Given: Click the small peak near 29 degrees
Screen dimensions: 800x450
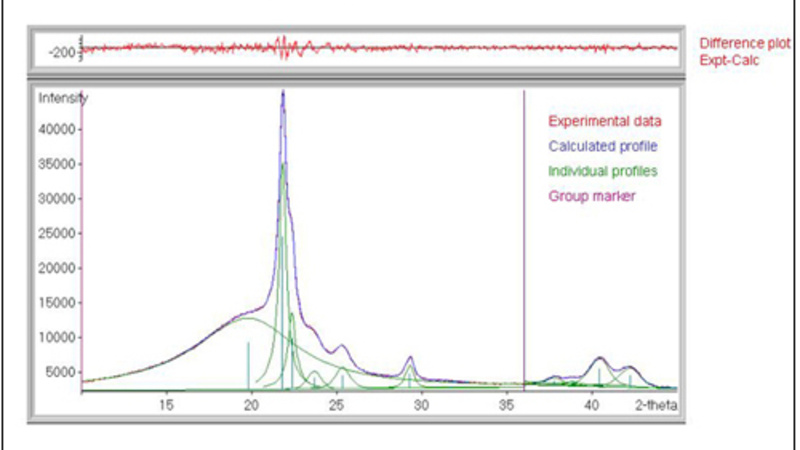Looking at the screenshot, I should (x=410, y=359).
